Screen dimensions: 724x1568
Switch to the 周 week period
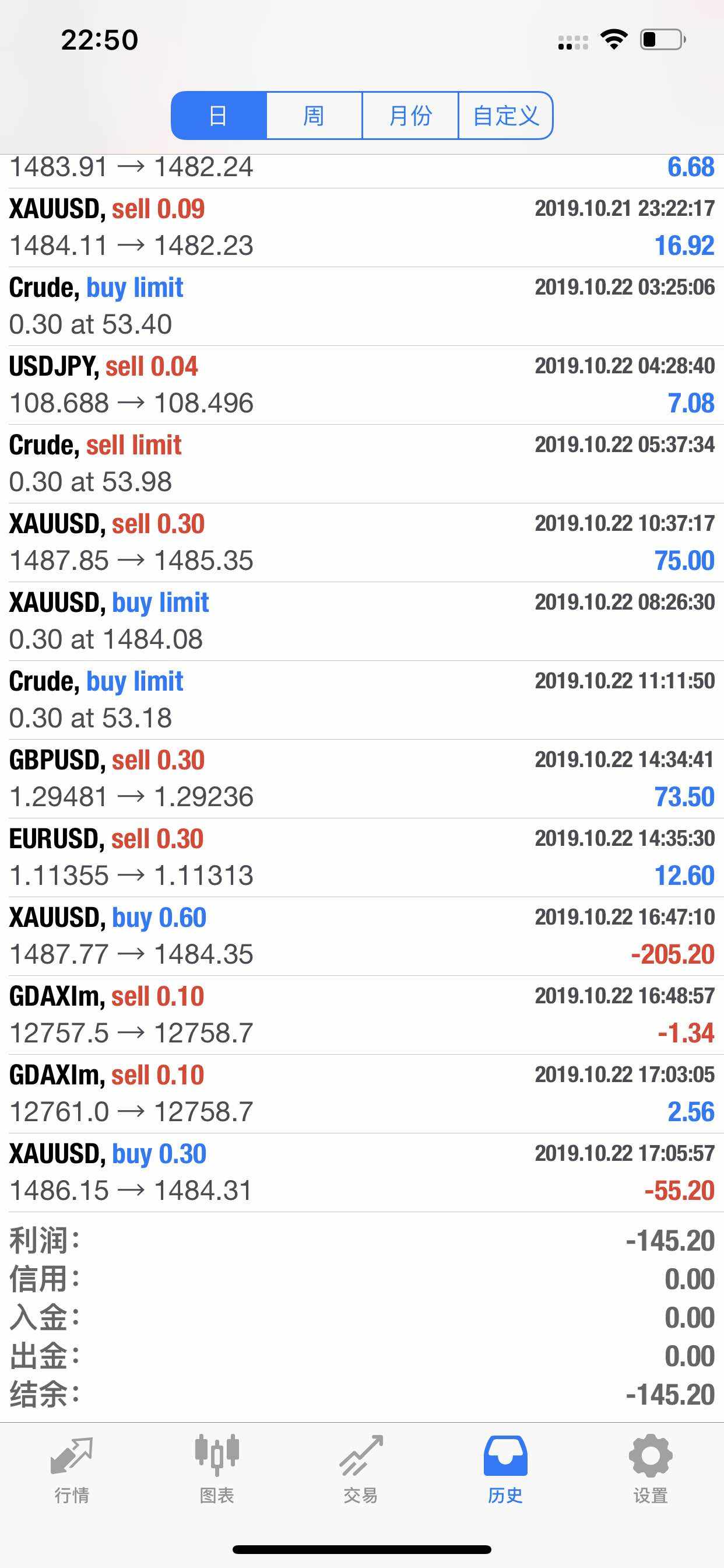[314, 116]
